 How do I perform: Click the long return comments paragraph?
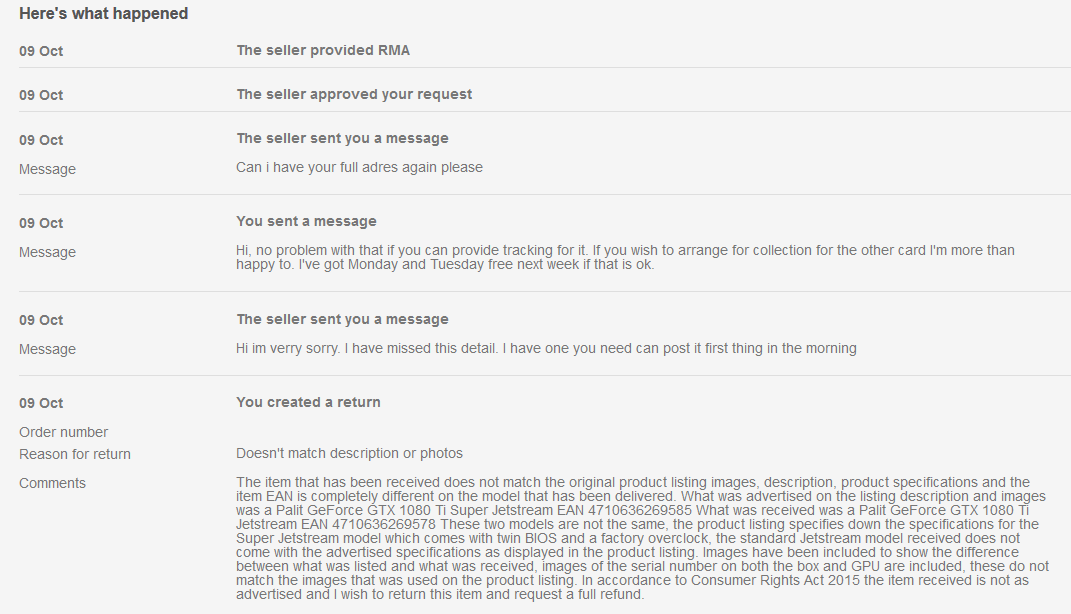coord(642,538)
